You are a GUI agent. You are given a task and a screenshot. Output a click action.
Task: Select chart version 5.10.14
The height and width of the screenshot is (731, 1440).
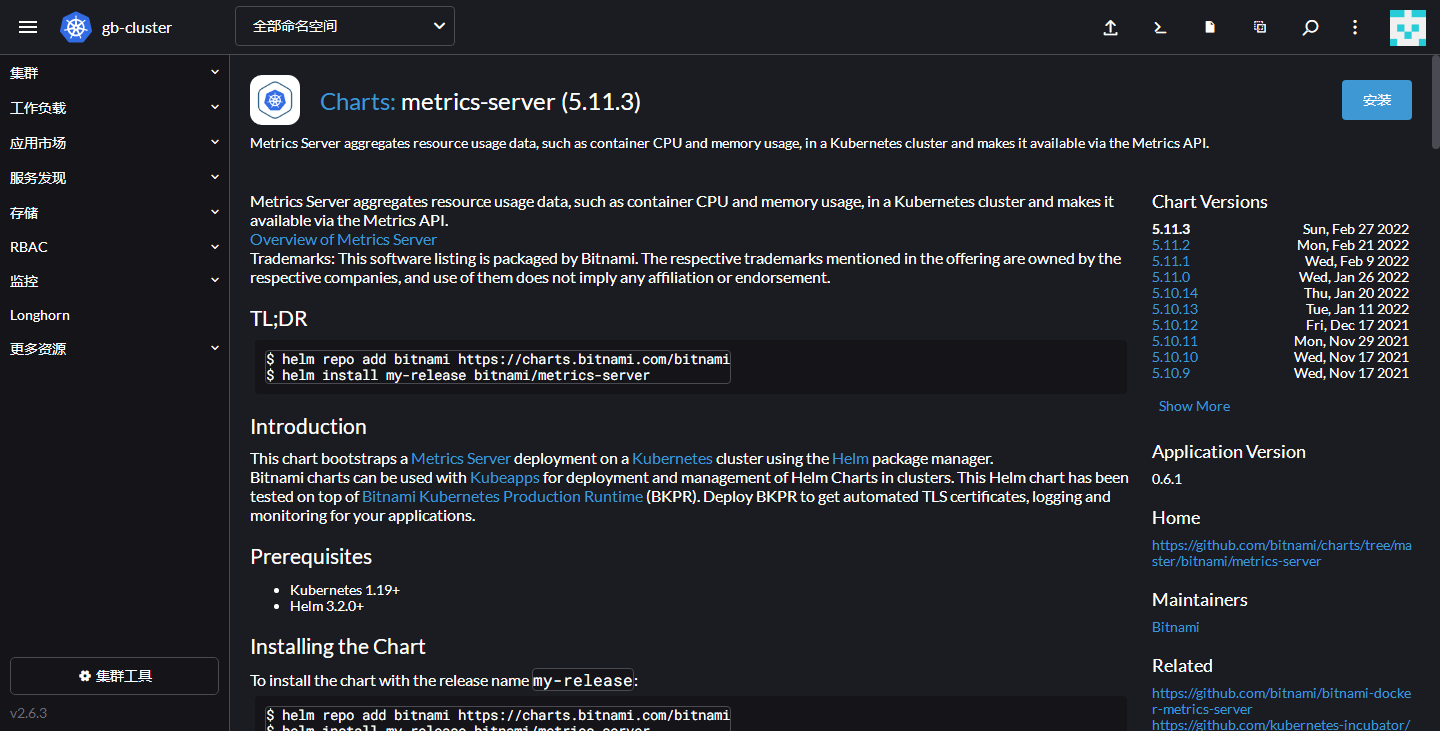[1175, 293]
